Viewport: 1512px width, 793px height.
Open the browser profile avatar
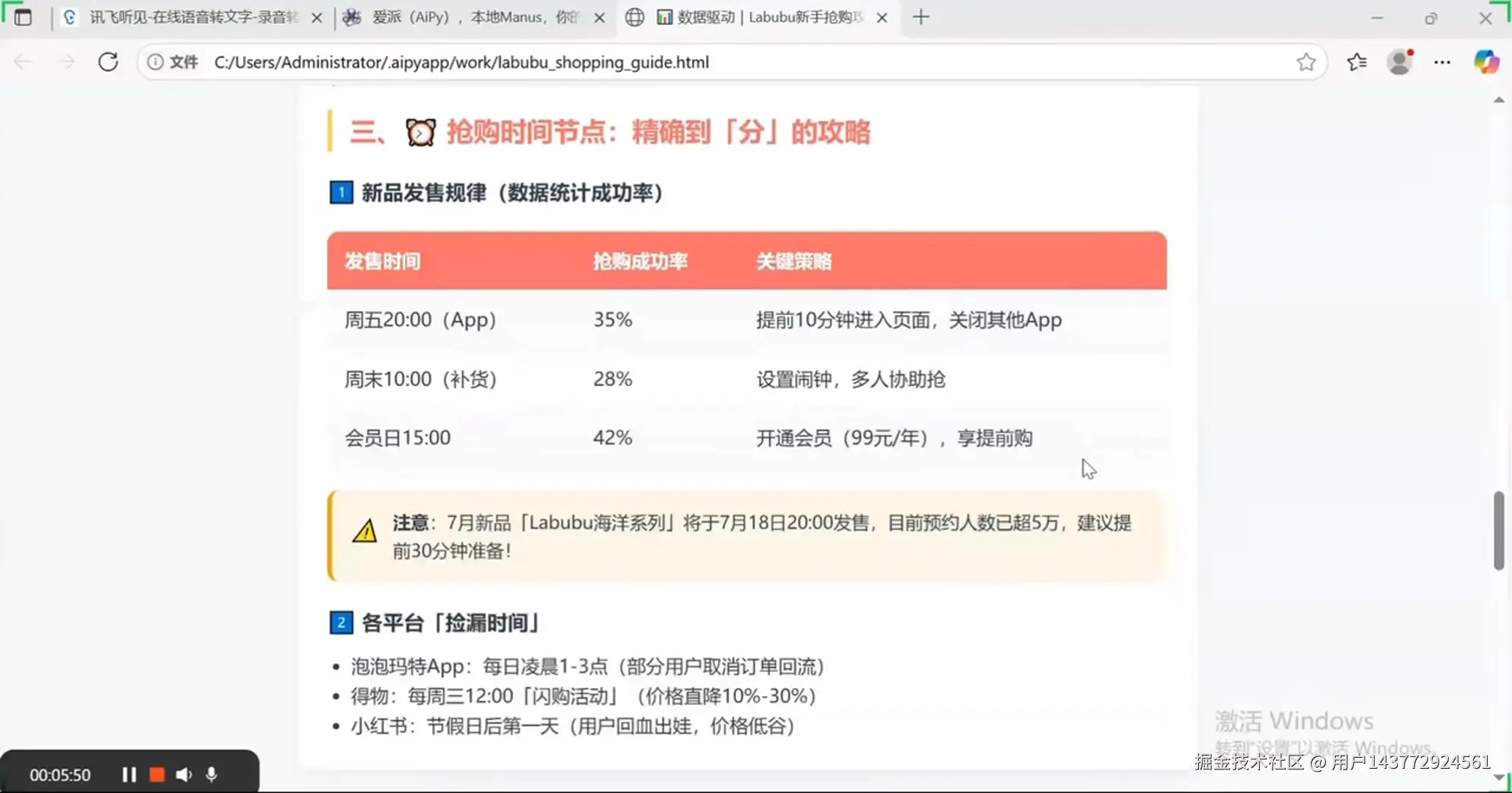pos(1400,62)
